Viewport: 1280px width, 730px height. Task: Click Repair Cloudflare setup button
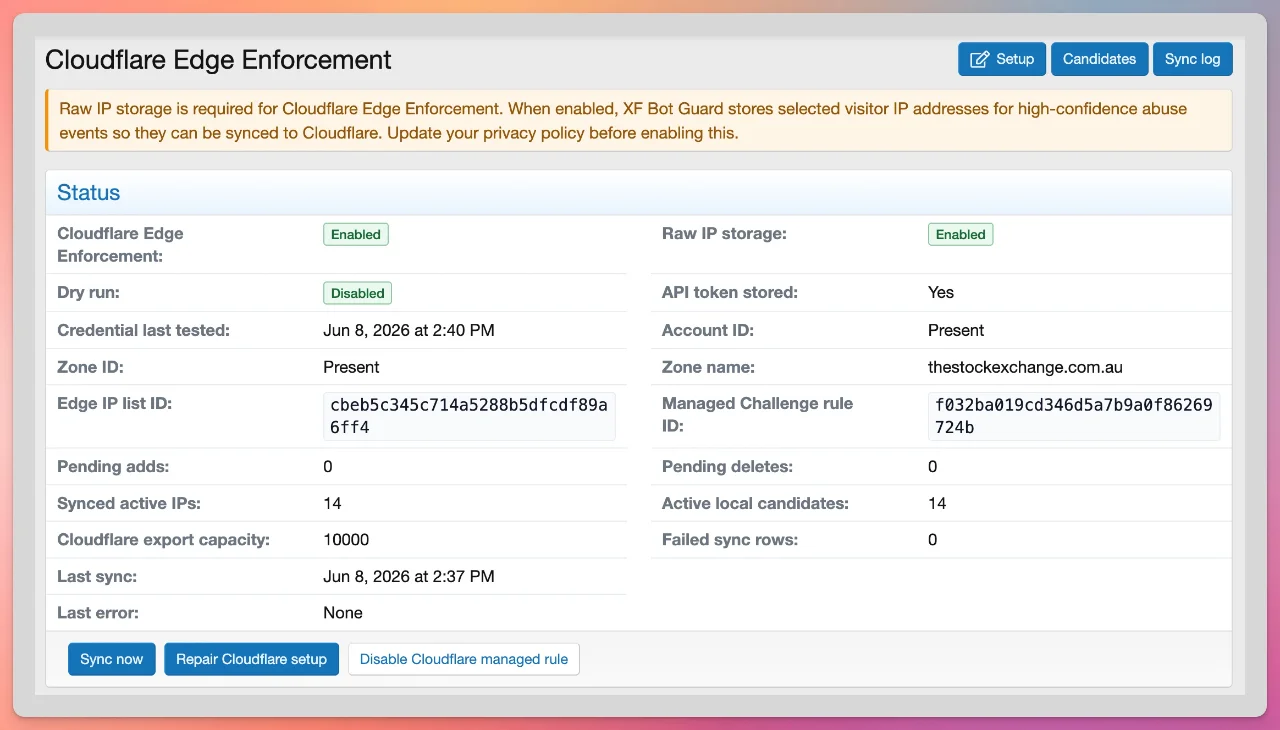click(252, 659)
